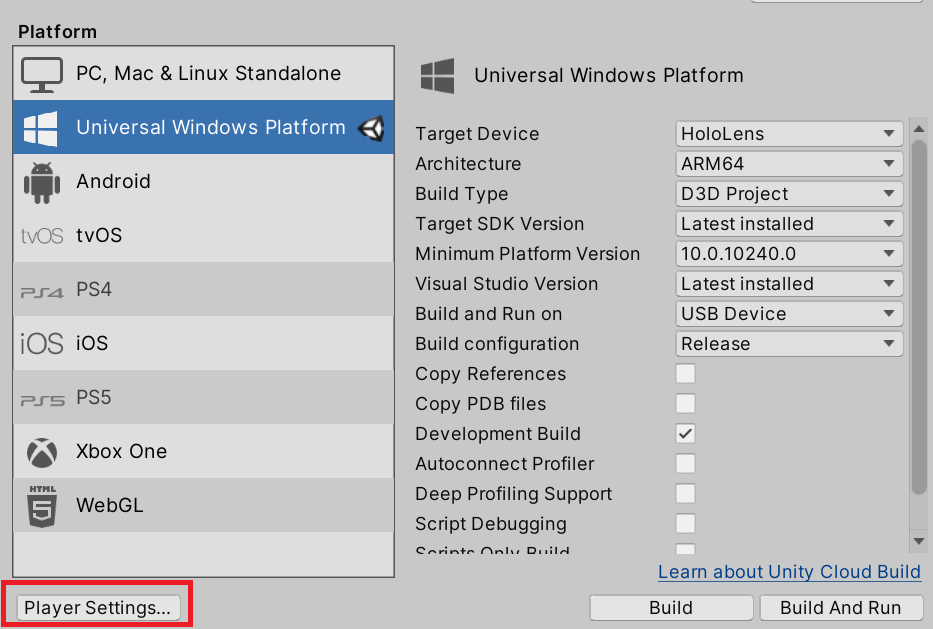Click the Copy PDB files label
The image size is (933, 629).
pyautogui.click(x=481, y=403)
